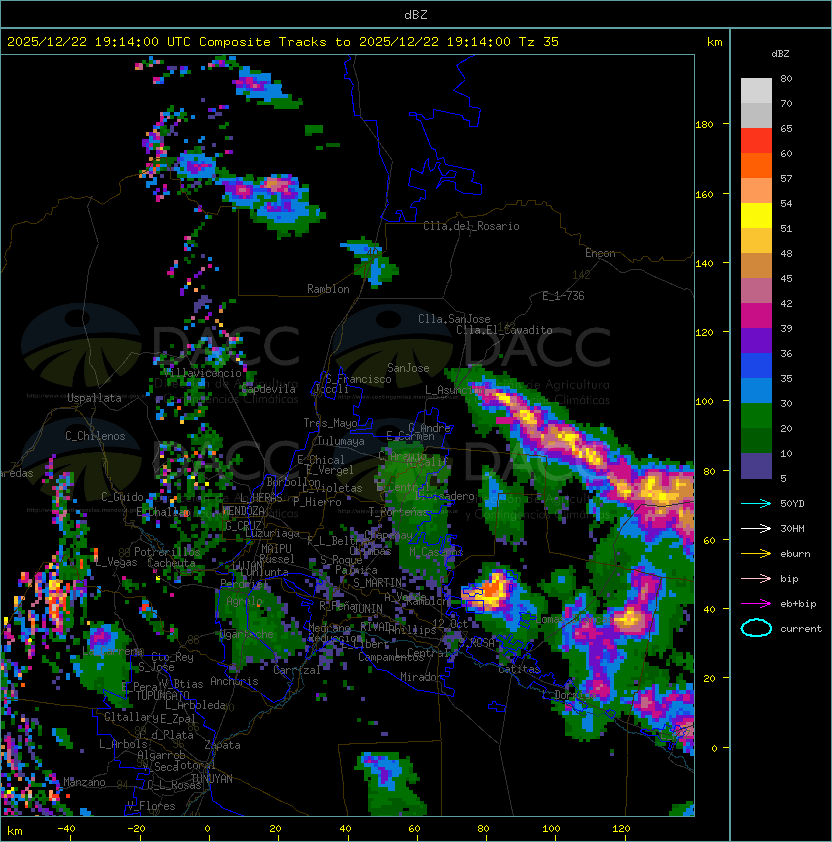832x842 pixels.
Task: Click the '100' km tick on the vertical axis
Action: [704, 401]
